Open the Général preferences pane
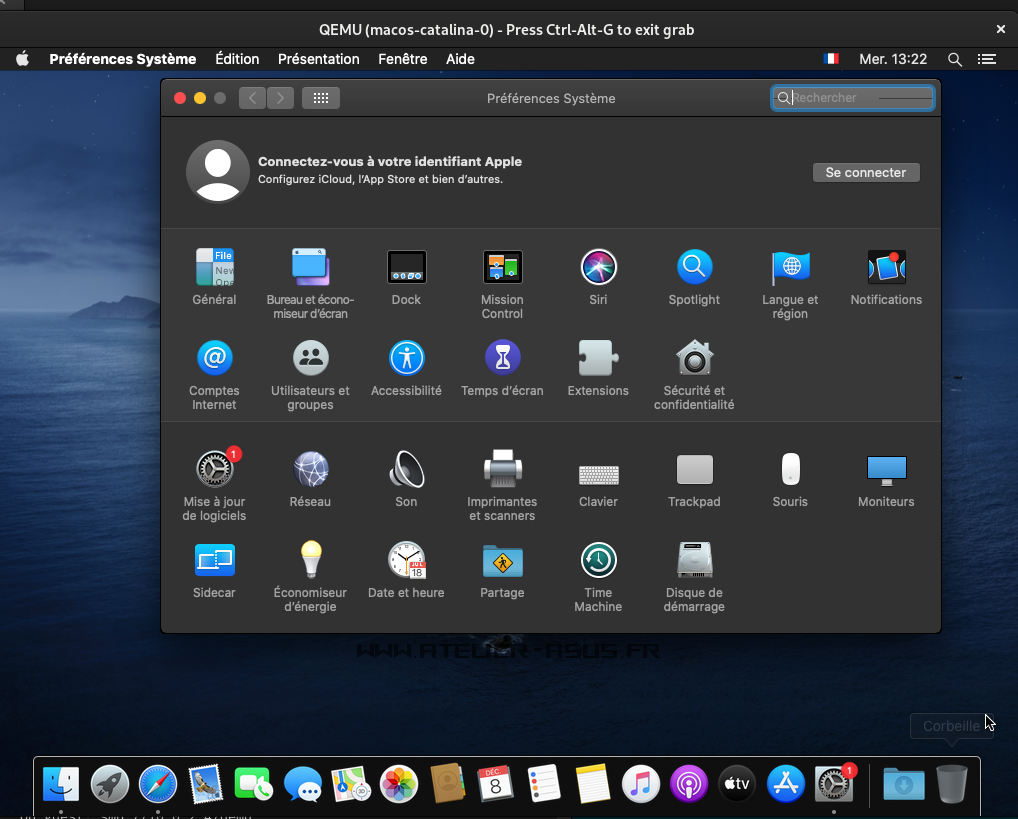1018x819 pixels. pyautogui.click(x=214, y=268)
